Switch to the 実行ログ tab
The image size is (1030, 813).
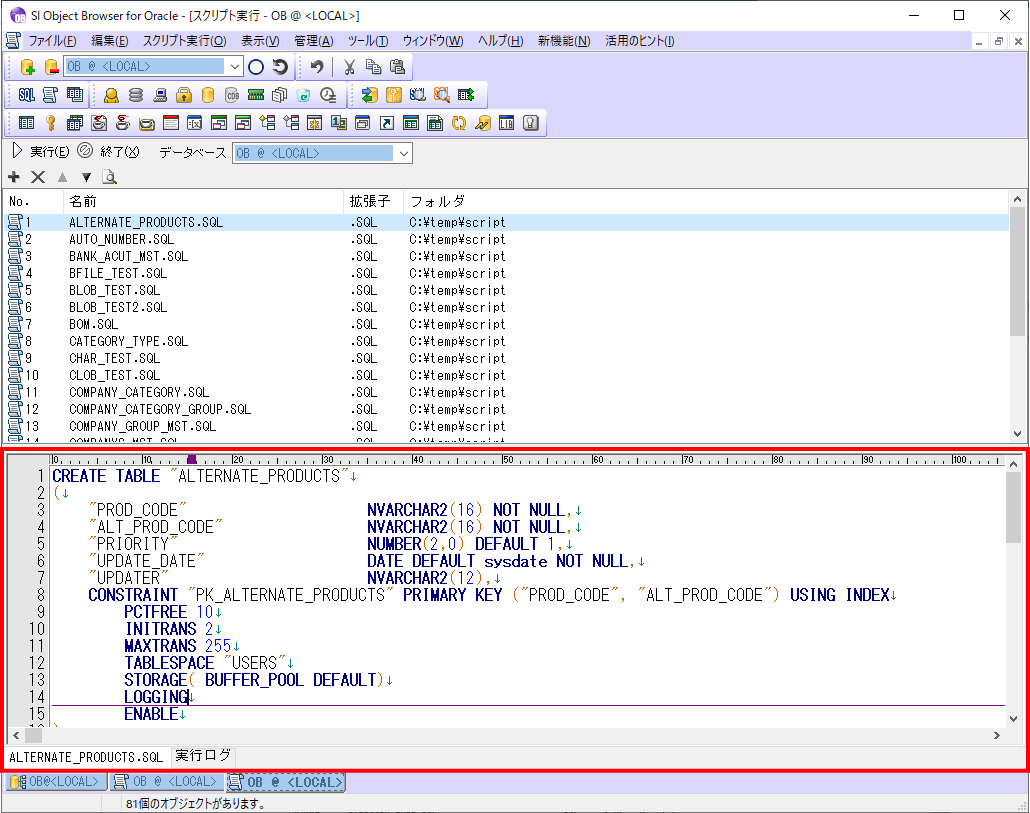202,756
